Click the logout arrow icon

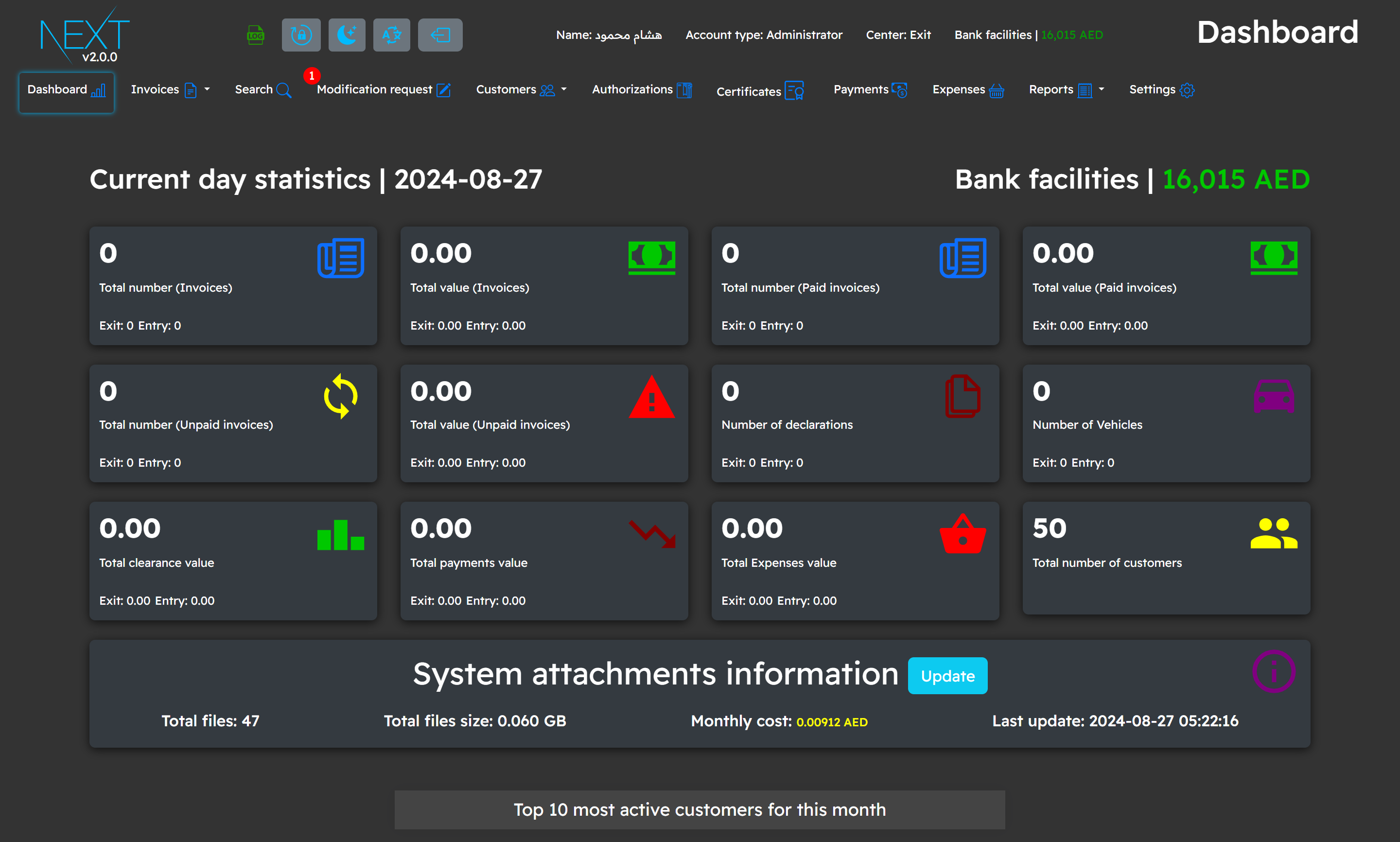(x=440, y=35)
